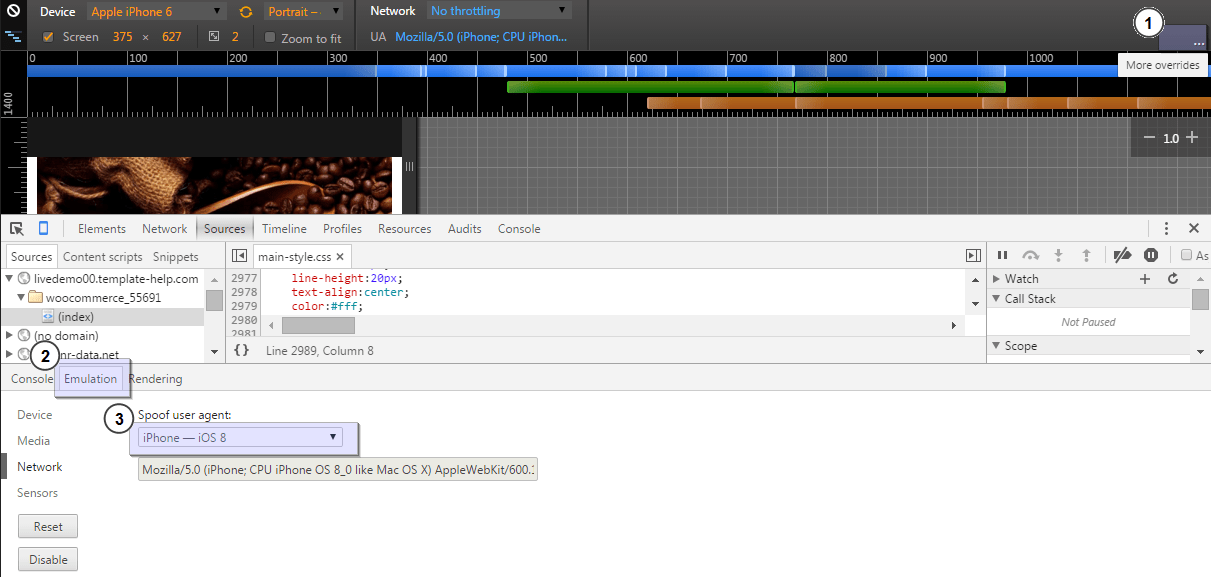
Task: Pause script execution in debugger
Action: [1002, 256]
